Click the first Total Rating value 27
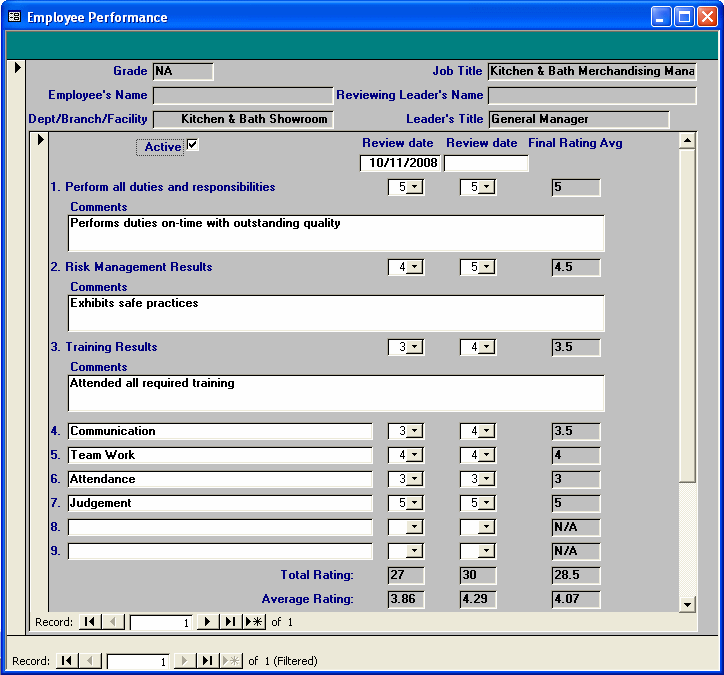The width and height of the screenshot is (724, 675). 406,575
